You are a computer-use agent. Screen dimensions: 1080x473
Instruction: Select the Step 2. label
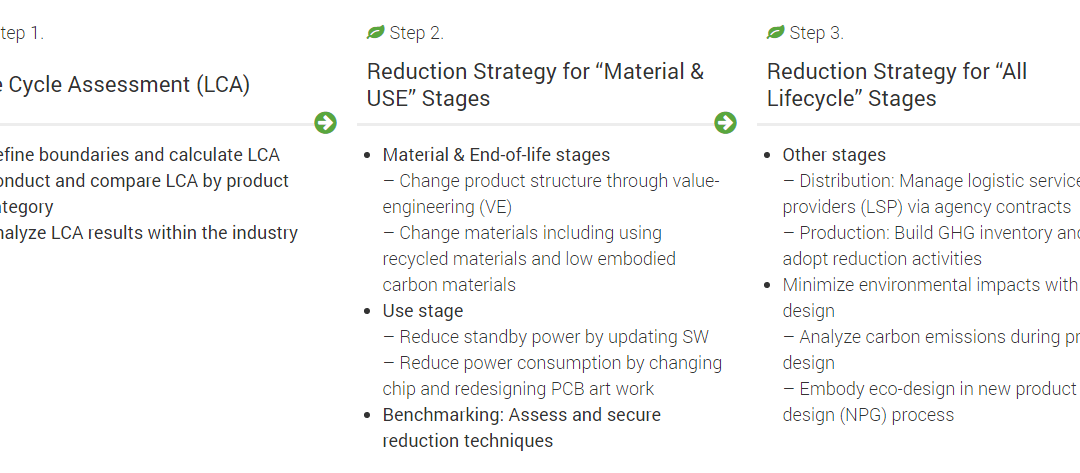coord(417,33)
